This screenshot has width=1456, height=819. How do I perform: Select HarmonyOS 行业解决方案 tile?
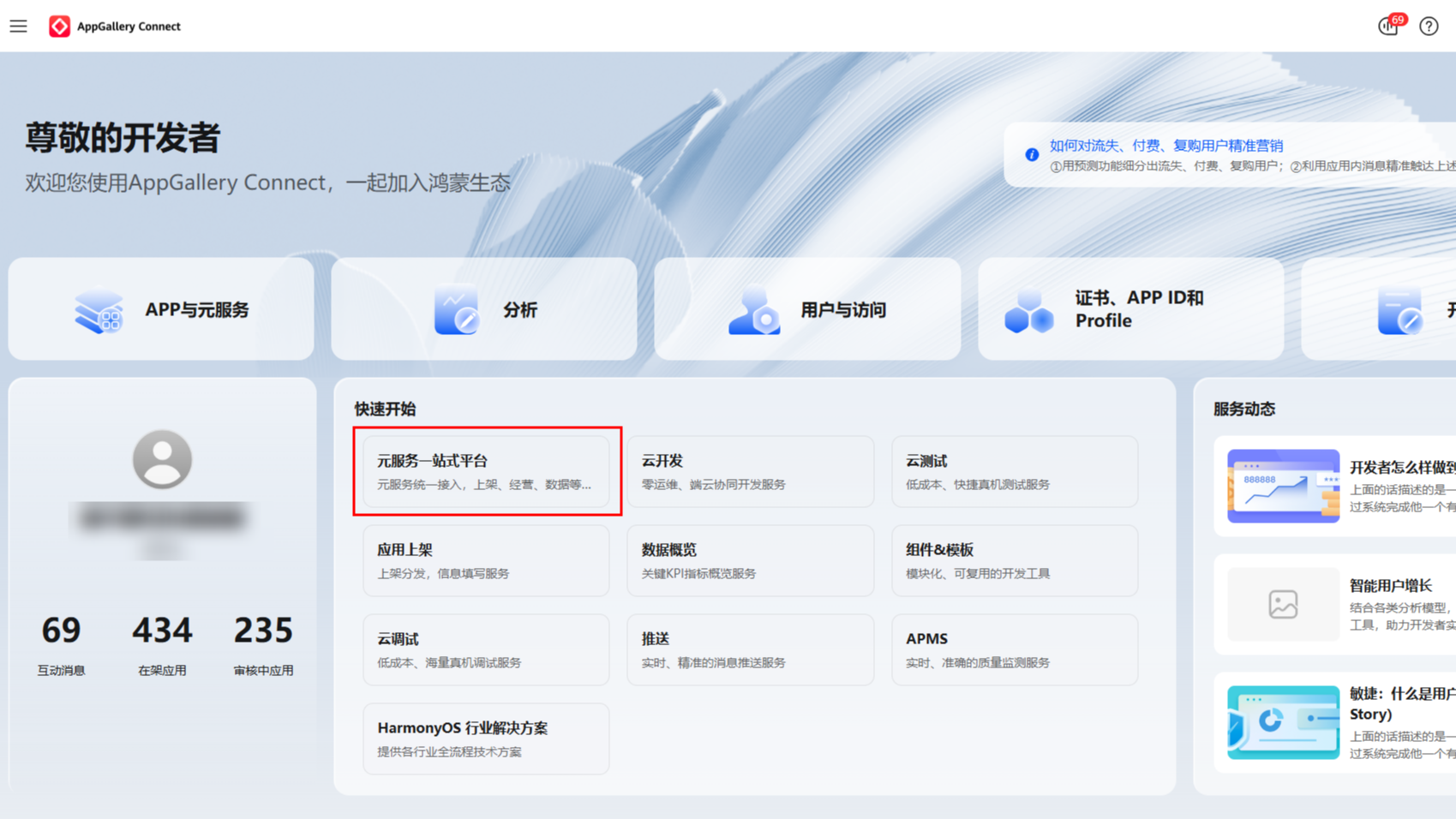tap(487, 738)
